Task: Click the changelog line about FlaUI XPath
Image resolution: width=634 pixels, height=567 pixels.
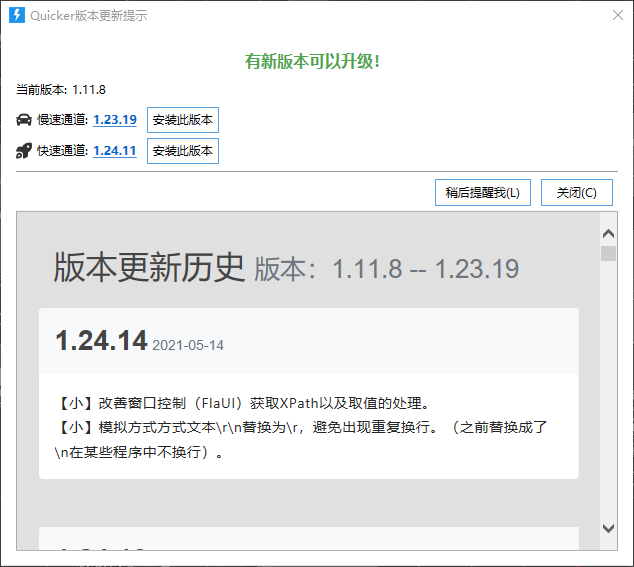Action: 243,403
